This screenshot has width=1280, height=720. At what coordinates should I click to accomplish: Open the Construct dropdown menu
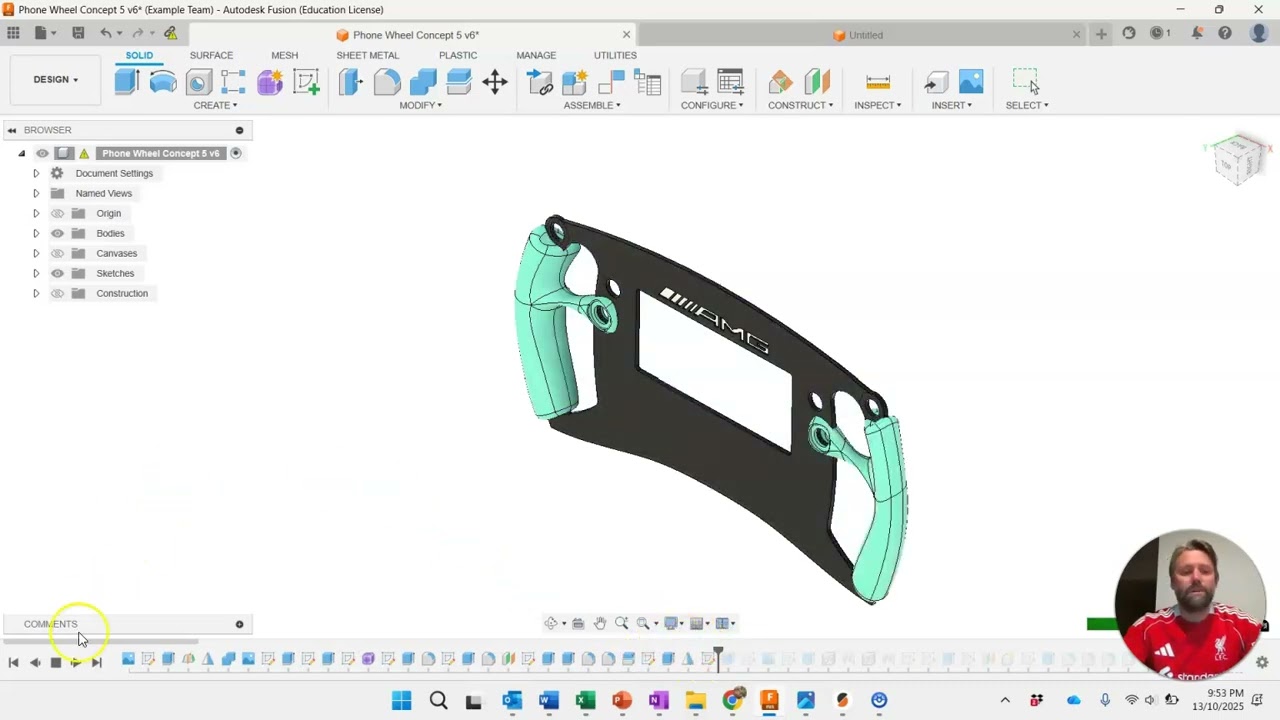[800, 105]
